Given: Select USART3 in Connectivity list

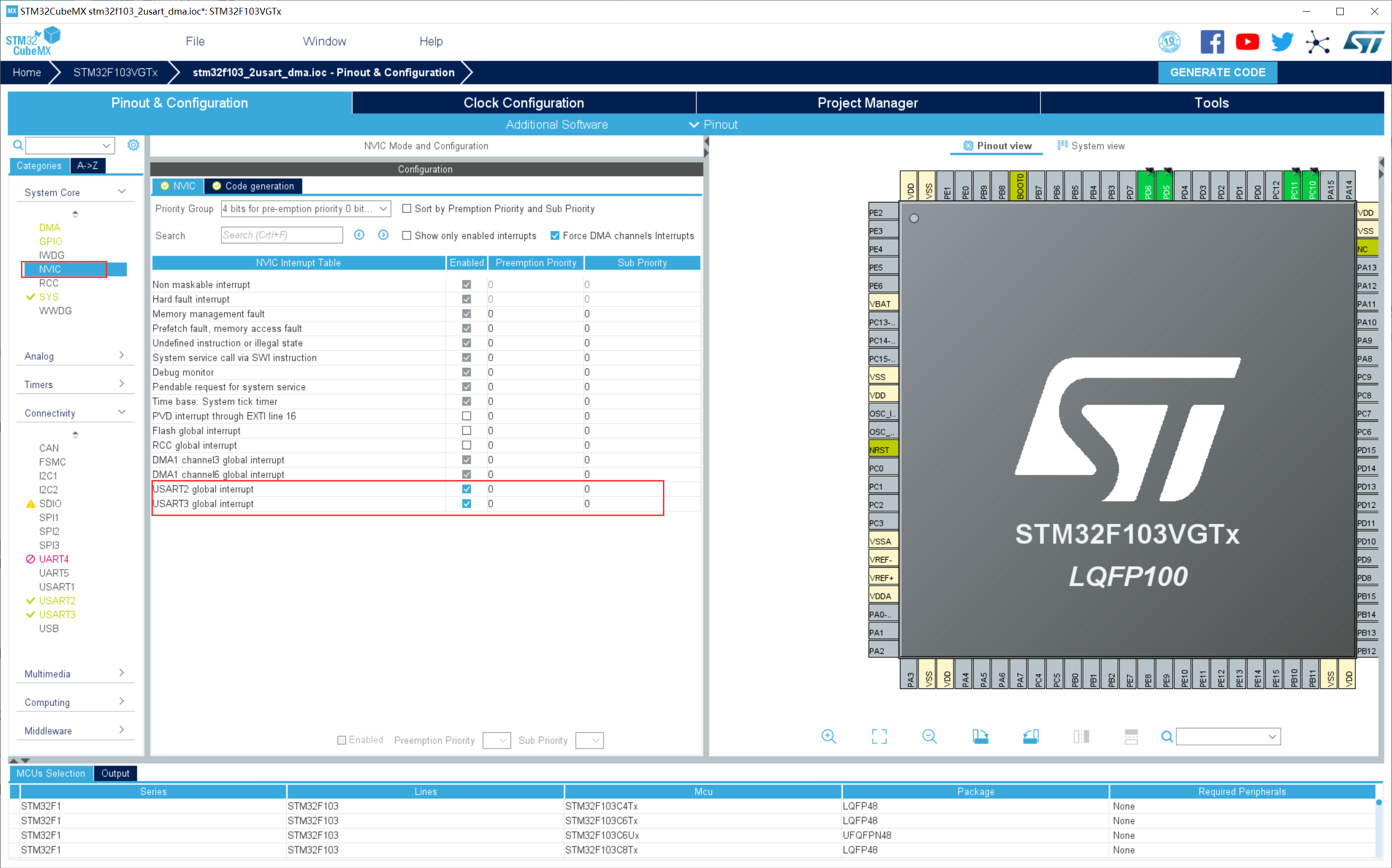Looking at the screenshot, I should point(57,614).
